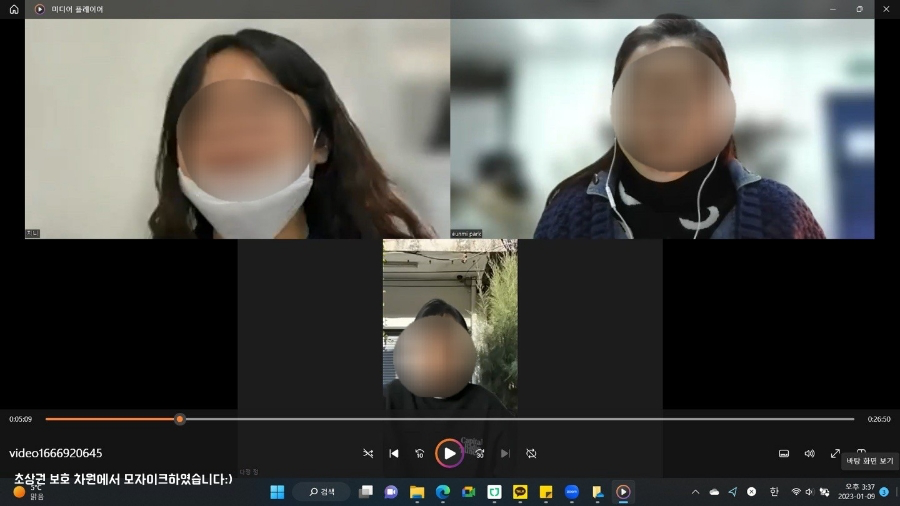The height and width of the screenshot is (506, 900).
Task: Toggle shuffle mode
Action: 368,453
